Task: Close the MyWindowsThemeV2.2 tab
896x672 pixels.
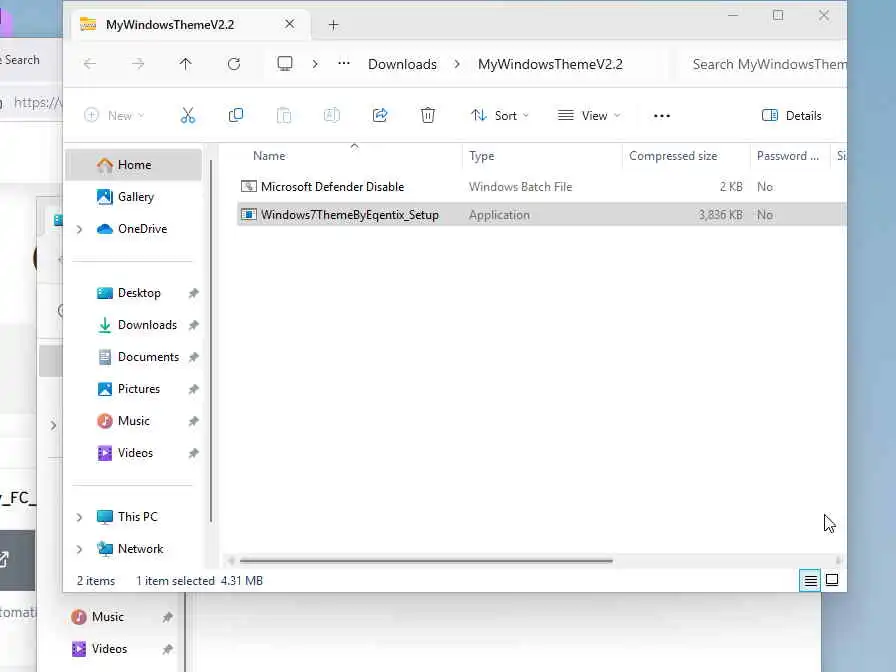Action: pyautogui.click(x=290, y=24)
